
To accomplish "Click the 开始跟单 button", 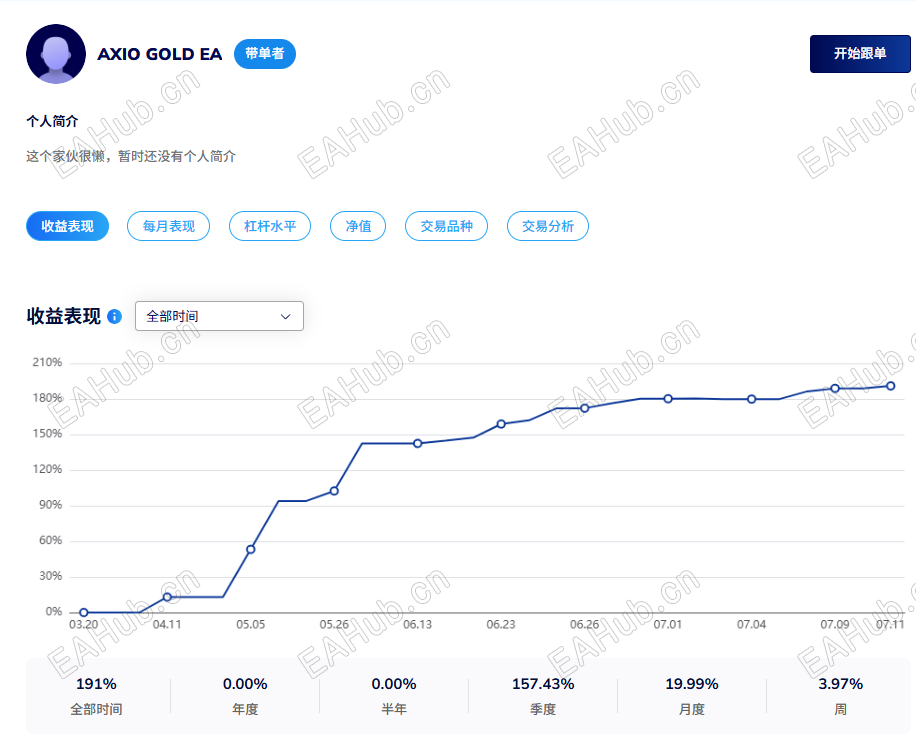I will [x=860, y=54].
